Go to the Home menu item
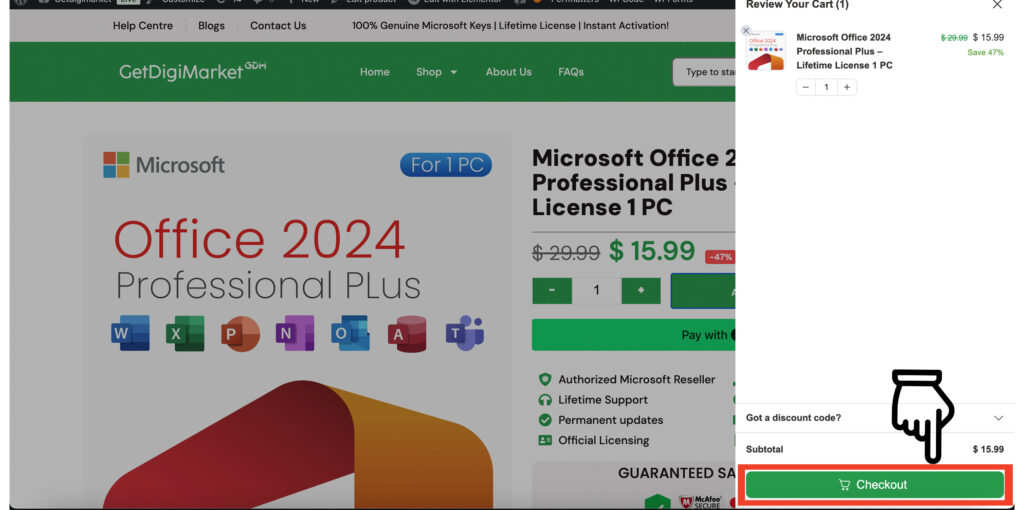Image resolution: width=1024 pixels, height=510 pixels. pos(375,72)
